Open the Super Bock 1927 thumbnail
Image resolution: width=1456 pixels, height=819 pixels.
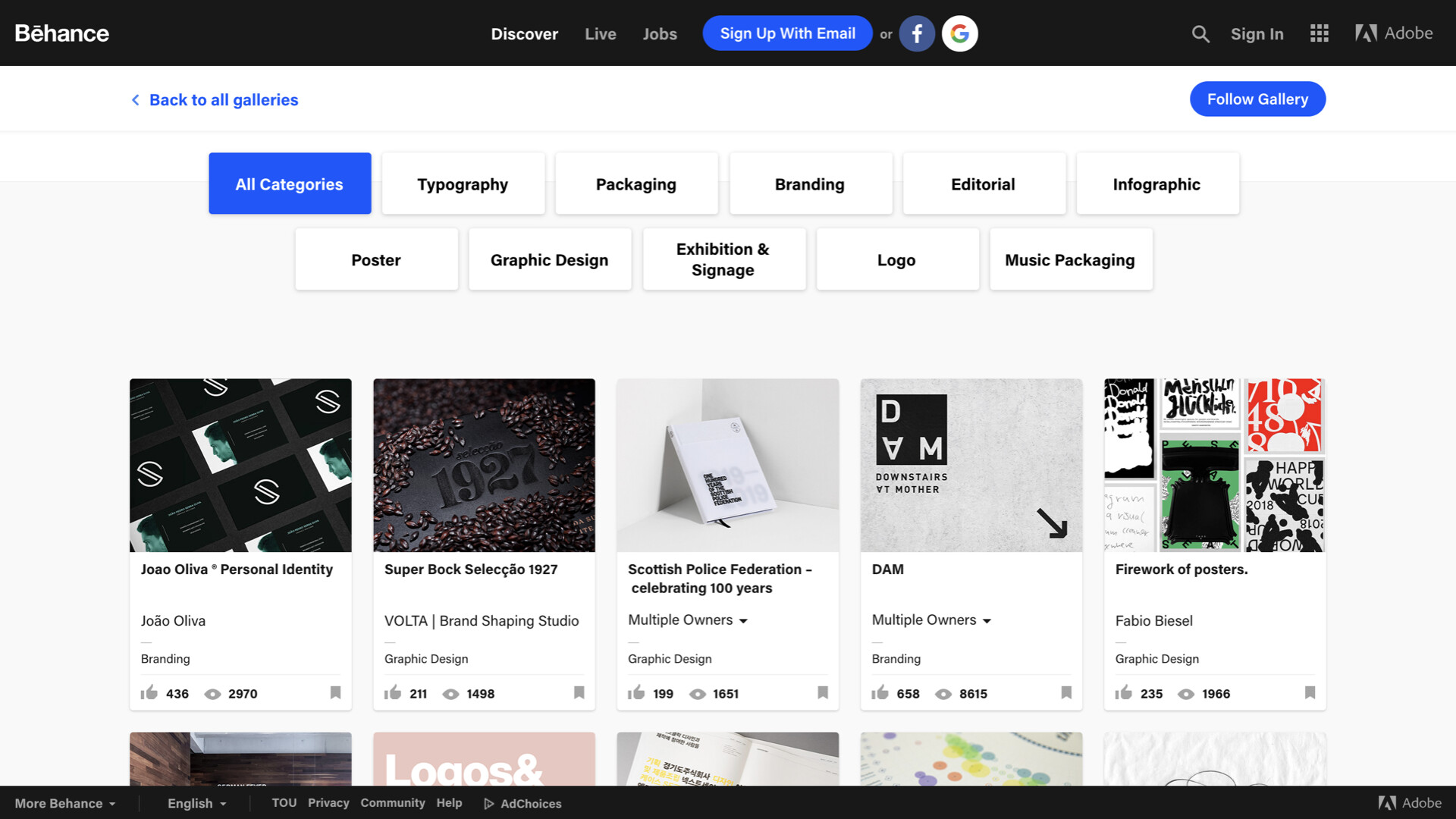pyautogui.click(x=484, y=465)
